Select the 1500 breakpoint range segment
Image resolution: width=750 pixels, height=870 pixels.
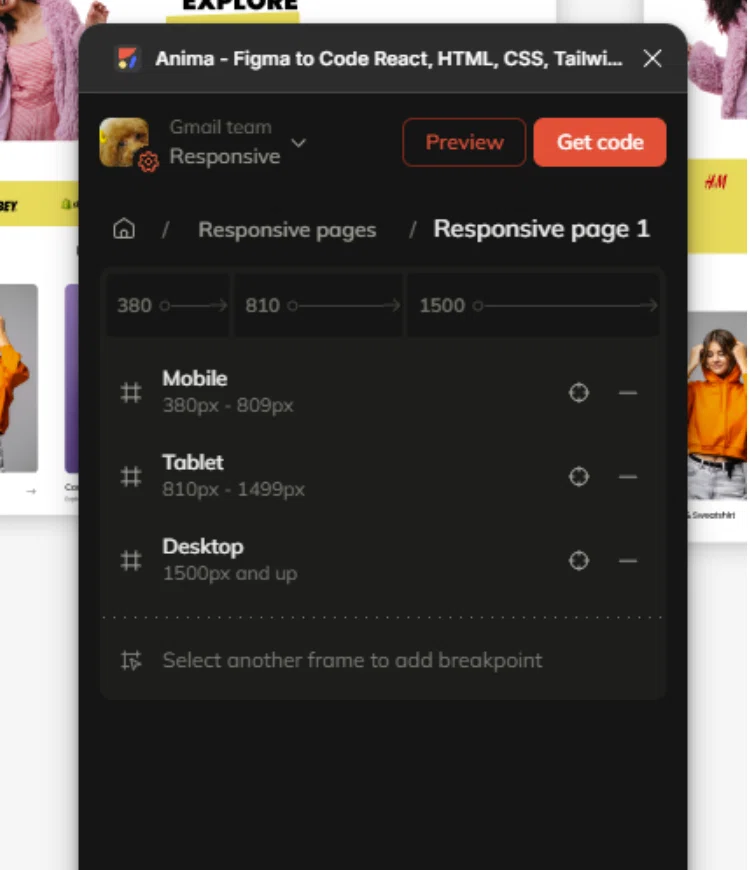[x=534, y=305]
